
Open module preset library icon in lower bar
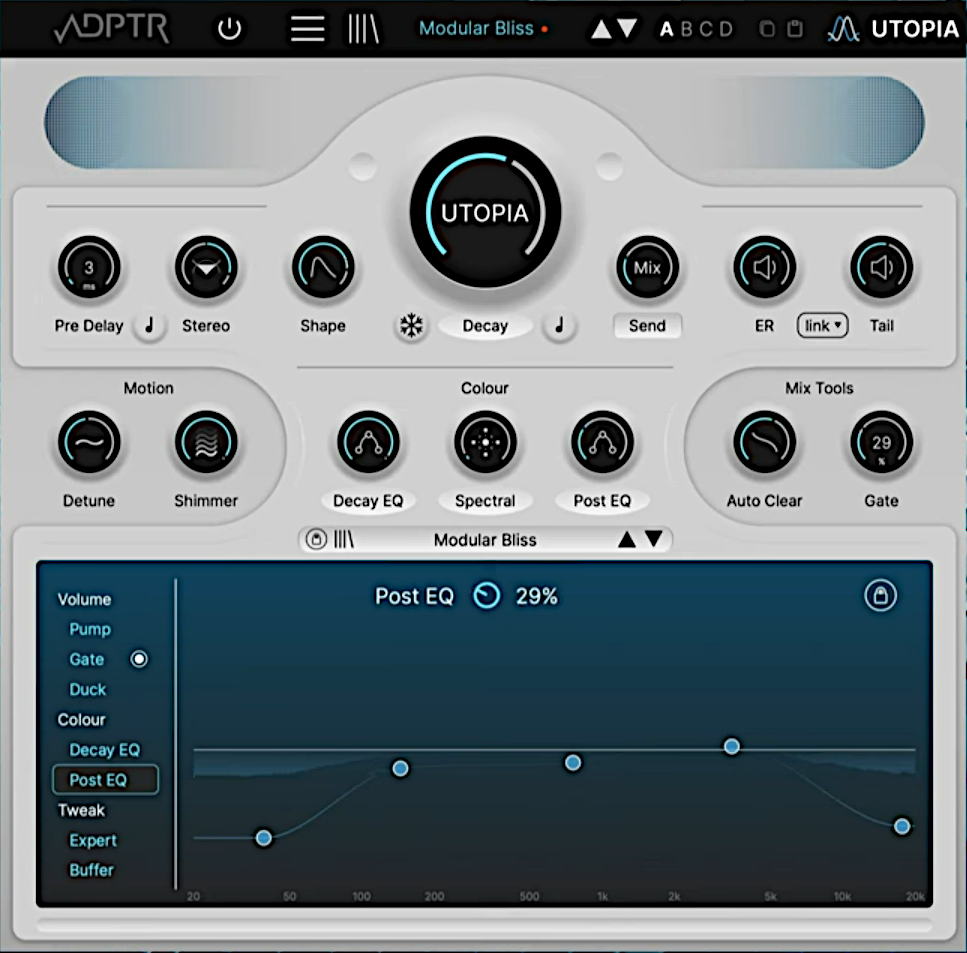click(x=344, y=540)
